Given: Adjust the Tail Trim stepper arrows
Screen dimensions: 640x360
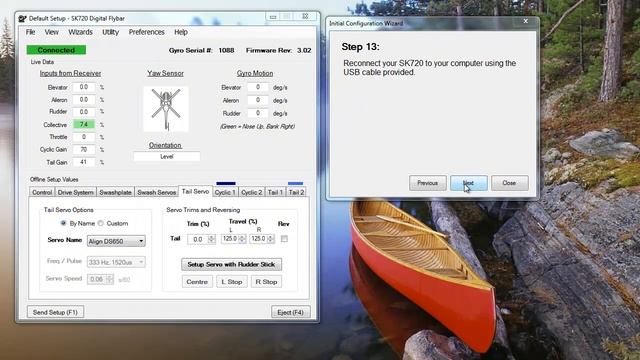Looking at the screenshot, I should tap(211, 239).
